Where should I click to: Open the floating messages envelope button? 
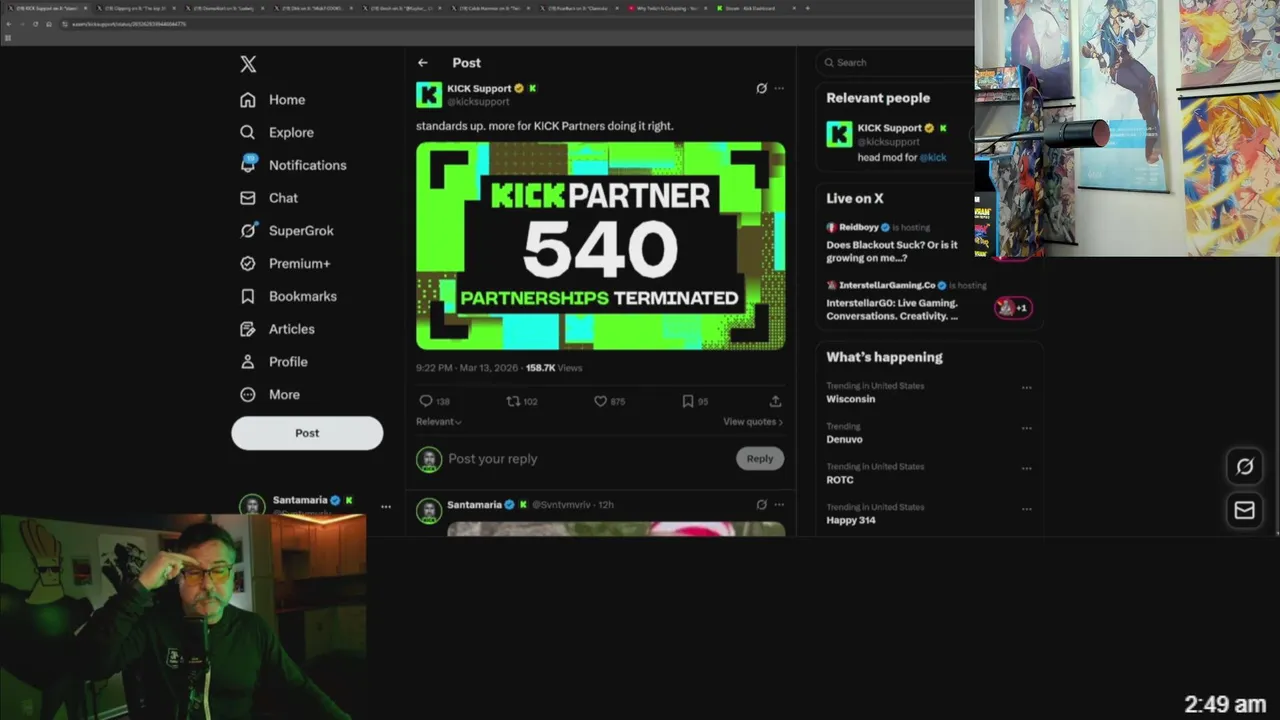tap(1244, 510)
